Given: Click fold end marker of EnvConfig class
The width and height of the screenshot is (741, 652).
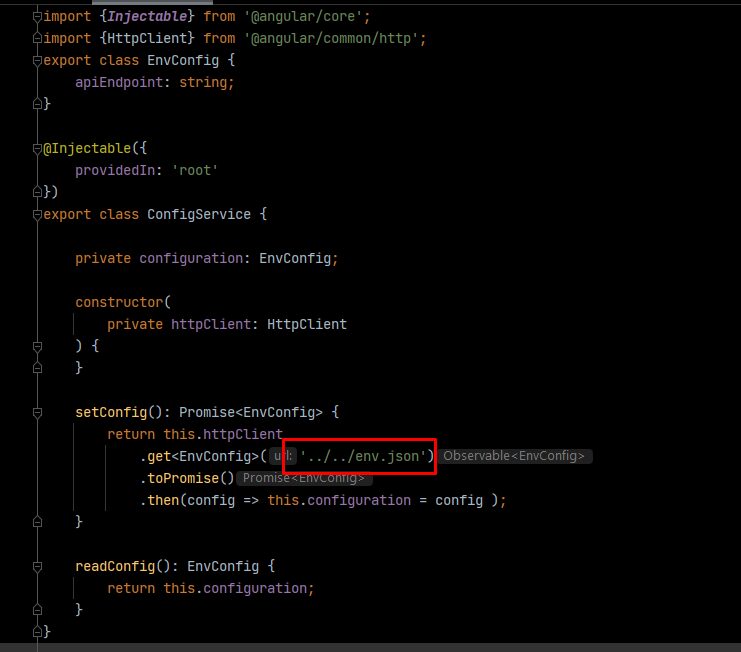Looking at the screenshot, I should pyautogui.click(x=37, y=104).
